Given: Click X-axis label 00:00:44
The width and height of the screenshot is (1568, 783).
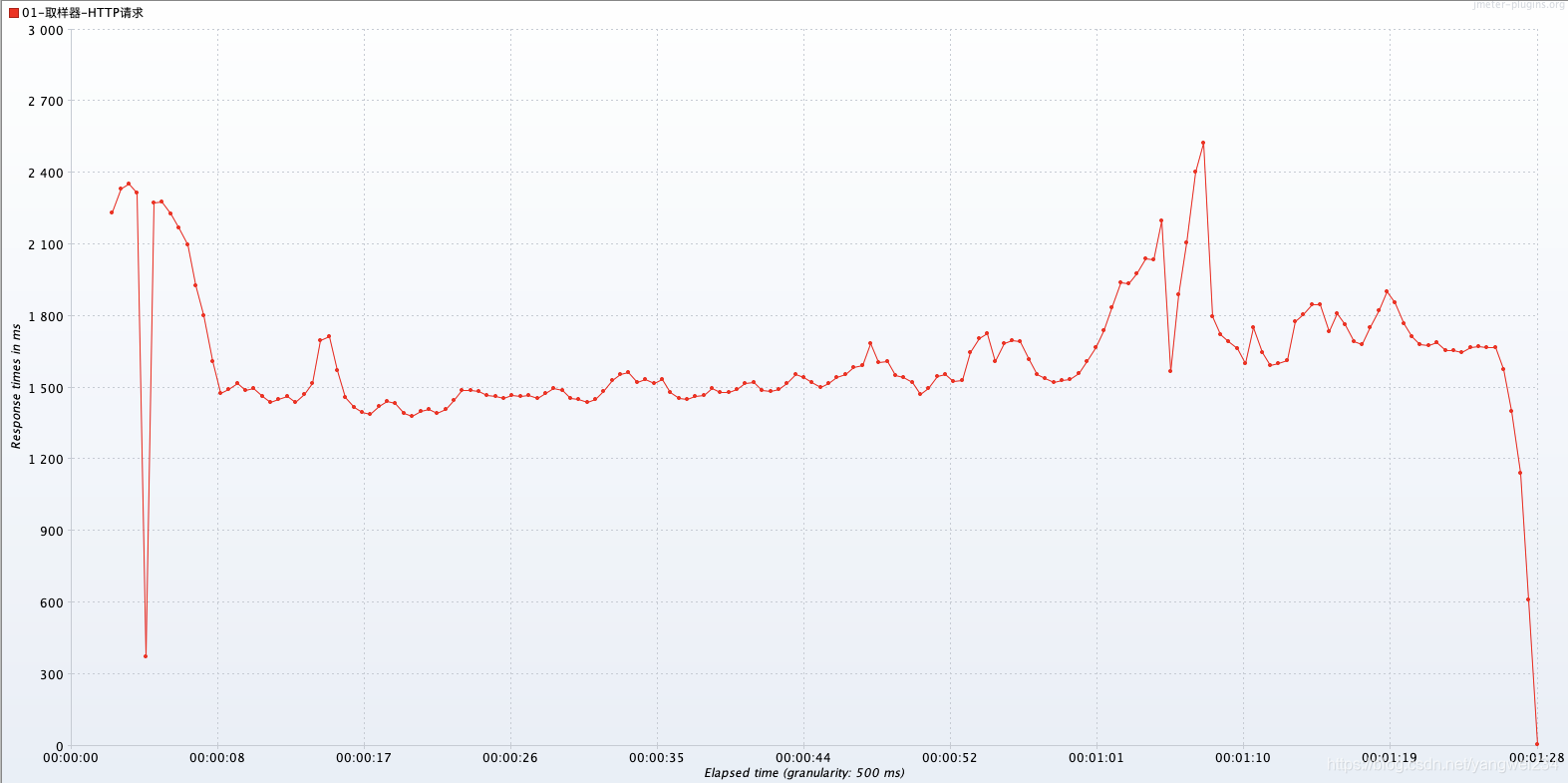Looking at the screenshot, I should pyautogui.click(x=803, y=758).
